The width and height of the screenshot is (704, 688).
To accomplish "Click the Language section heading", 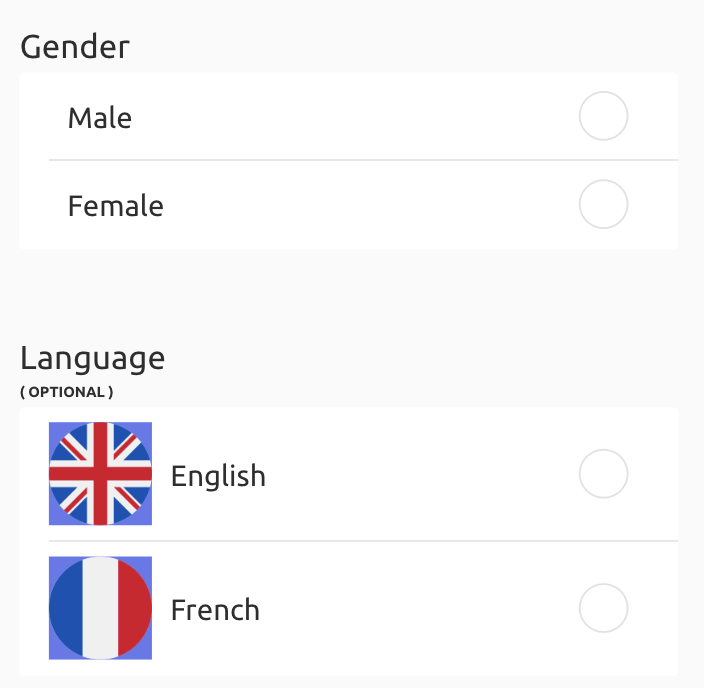I will (92, 357).
